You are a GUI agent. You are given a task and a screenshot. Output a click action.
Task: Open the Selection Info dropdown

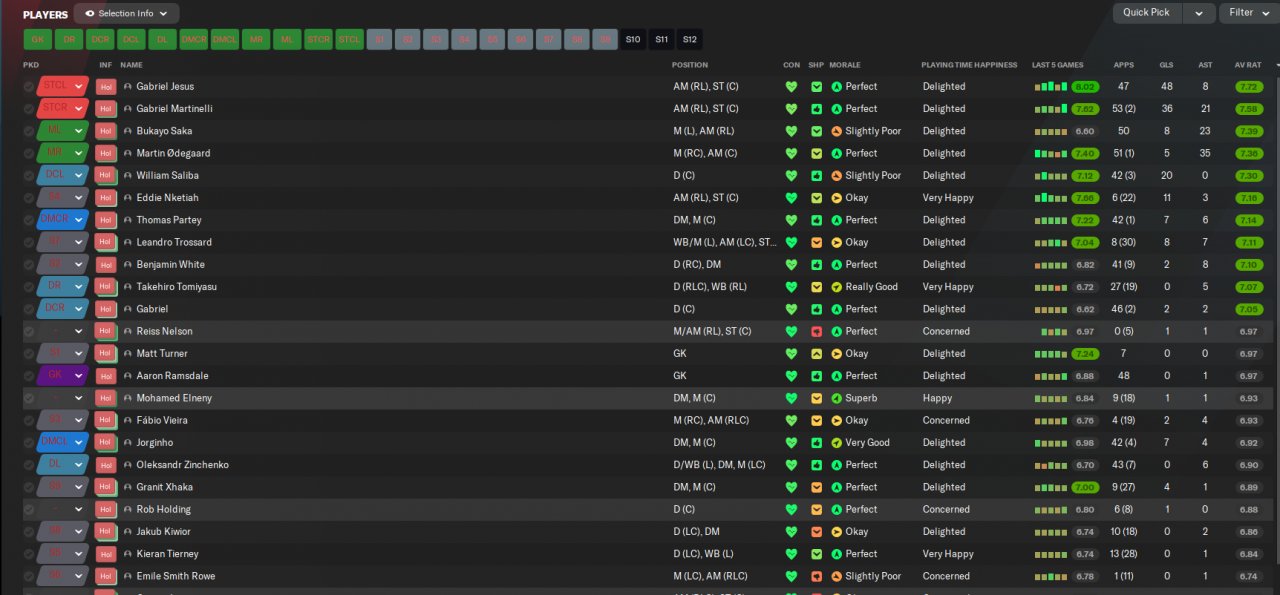pyautogui.click(x=126, y=14)
